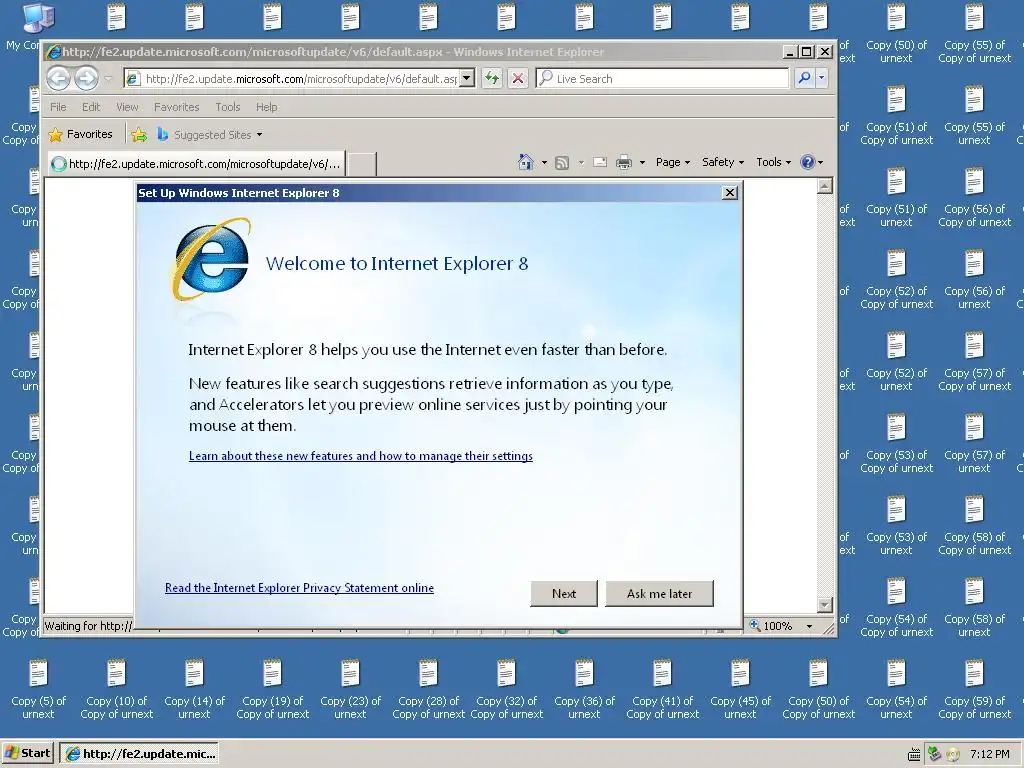Click the Start button
This screenshot has width=1024, height=768.
[28, 754]
